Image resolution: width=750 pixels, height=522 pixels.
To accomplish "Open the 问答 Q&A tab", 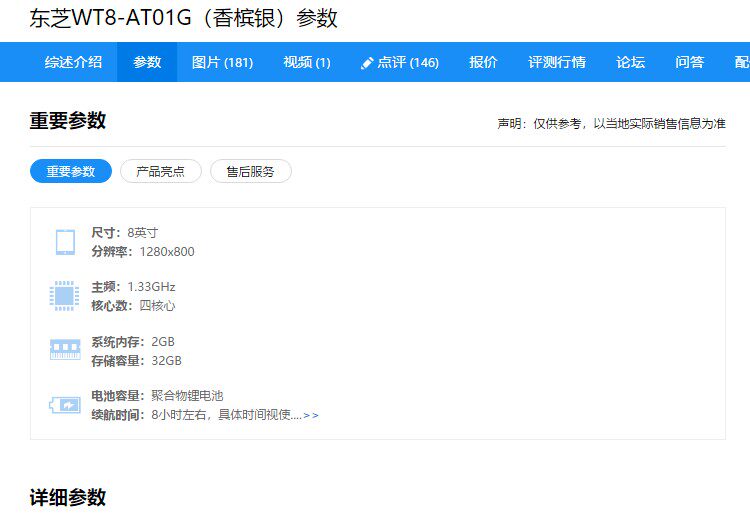I will tap(689, 62).
